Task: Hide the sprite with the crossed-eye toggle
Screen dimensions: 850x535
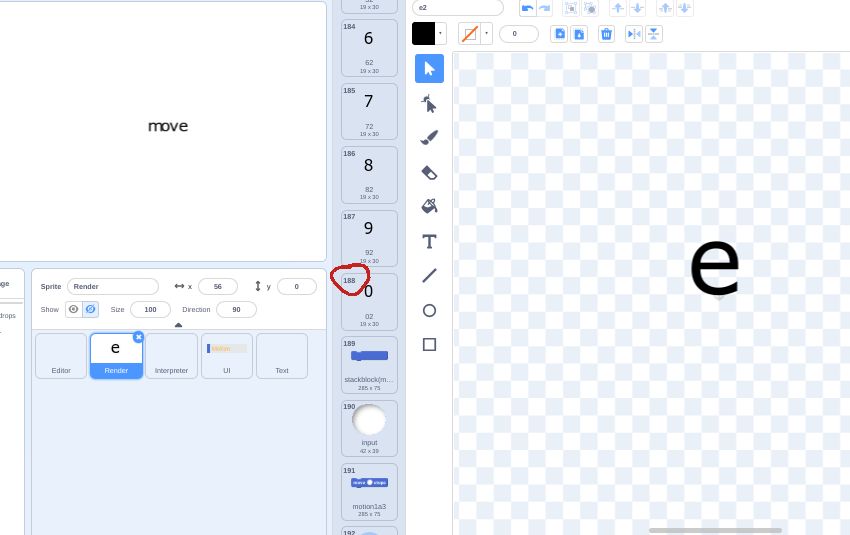Action: pos(91,309)
